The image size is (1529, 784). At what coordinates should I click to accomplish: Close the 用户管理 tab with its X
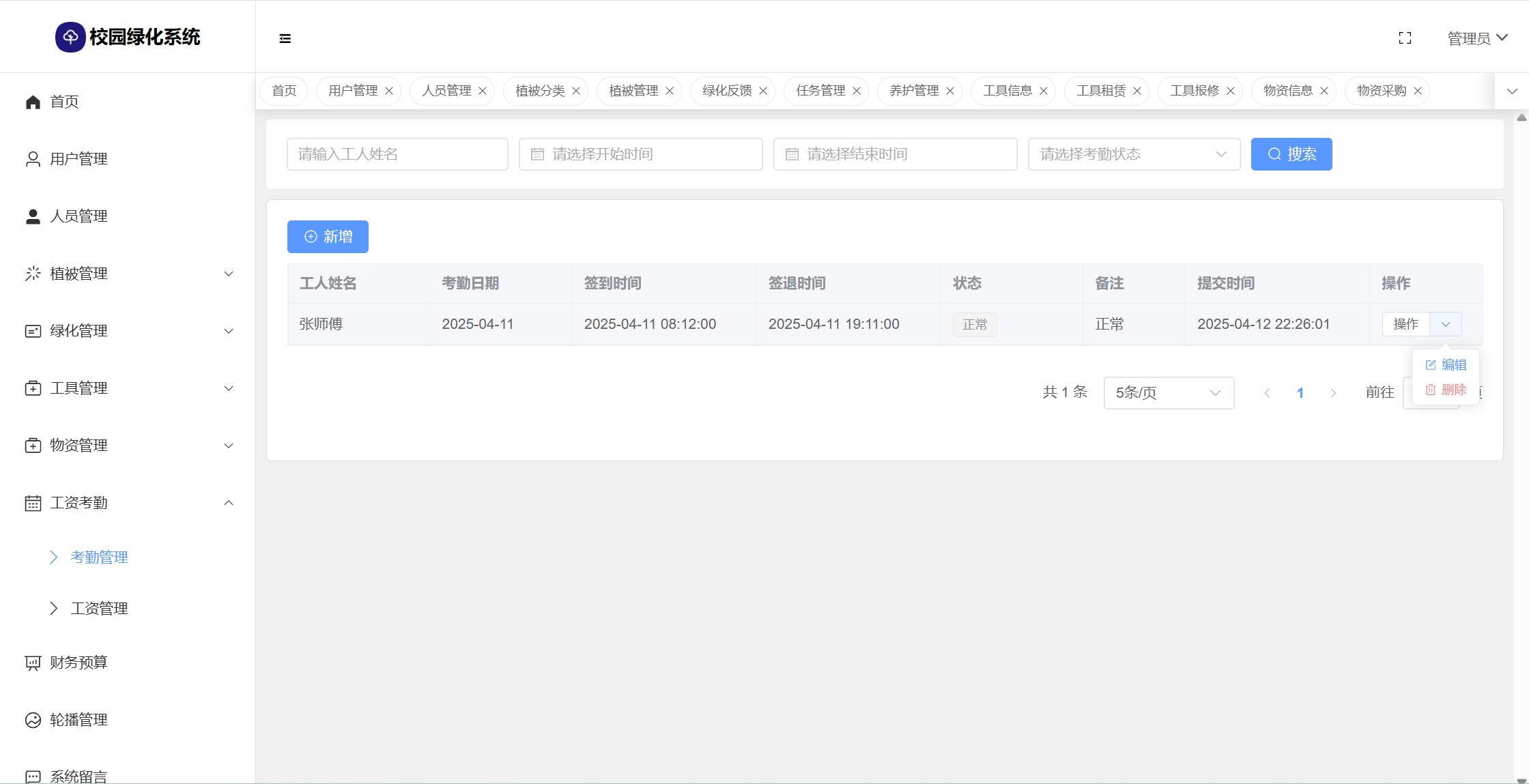tap(389, 91)
